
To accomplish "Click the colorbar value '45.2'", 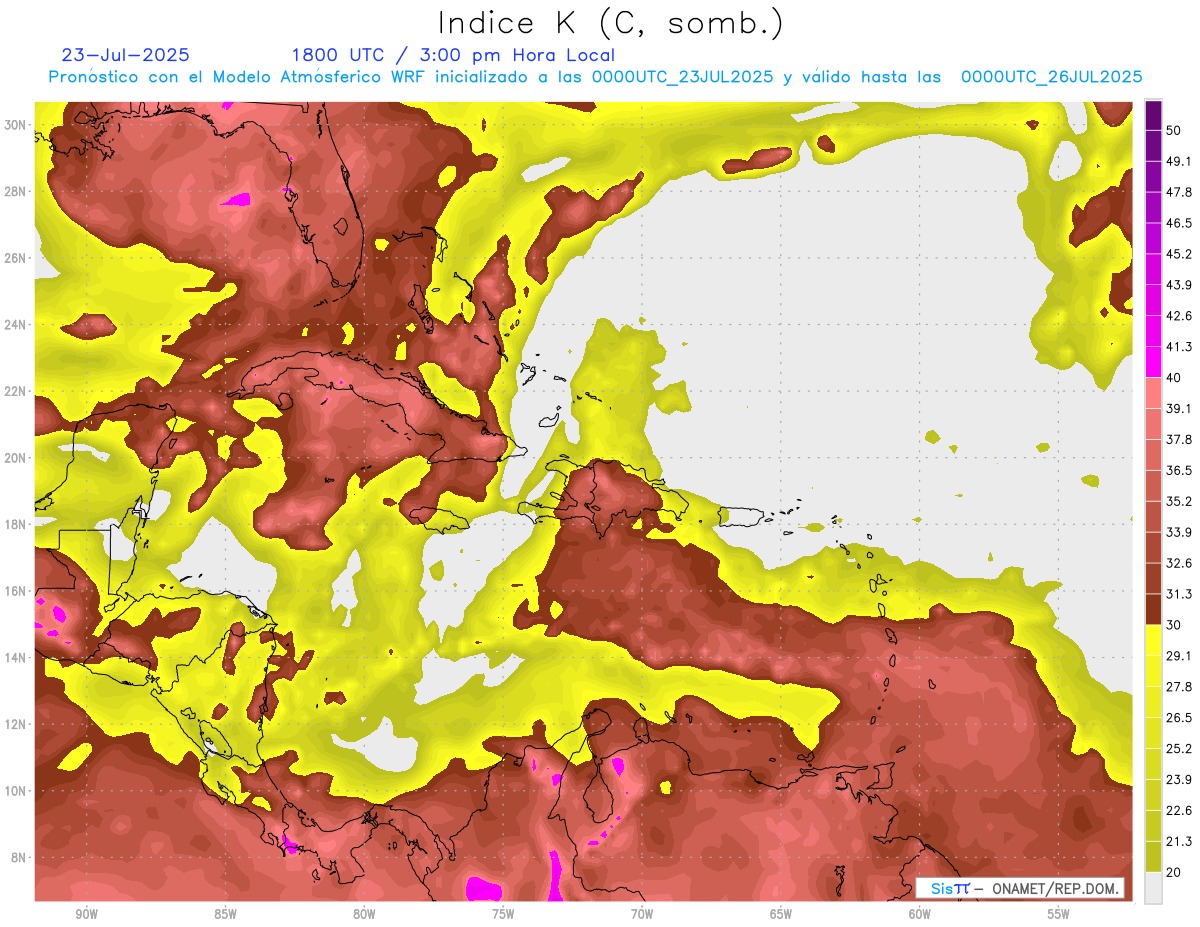I will [x=1179, y=254].
